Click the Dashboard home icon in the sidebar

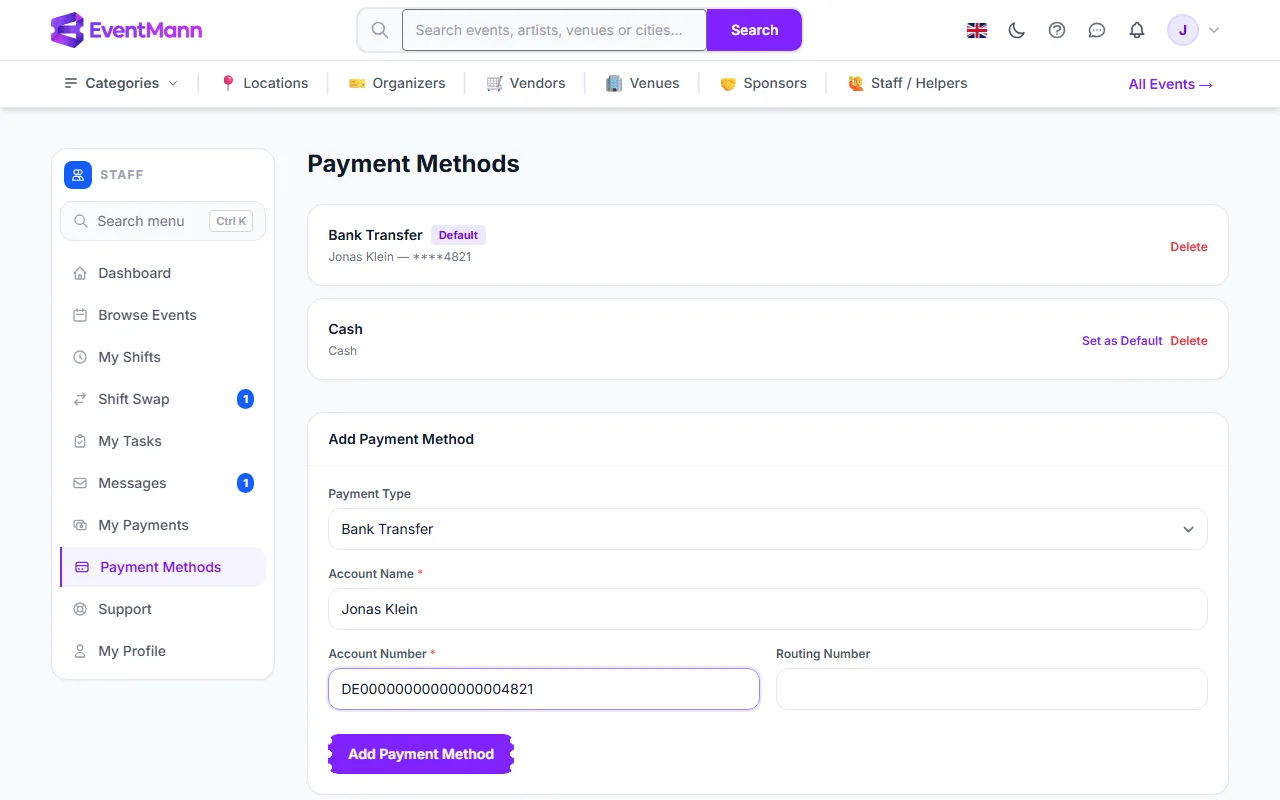[x=80, y=273]
